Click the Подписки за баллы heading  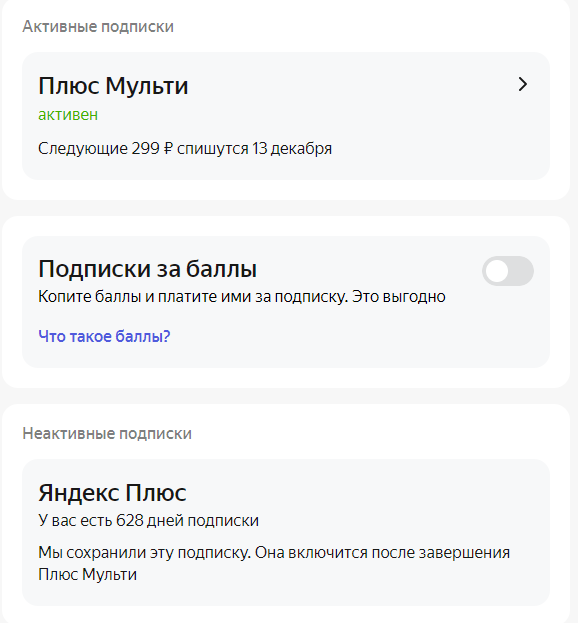(147, 269)
